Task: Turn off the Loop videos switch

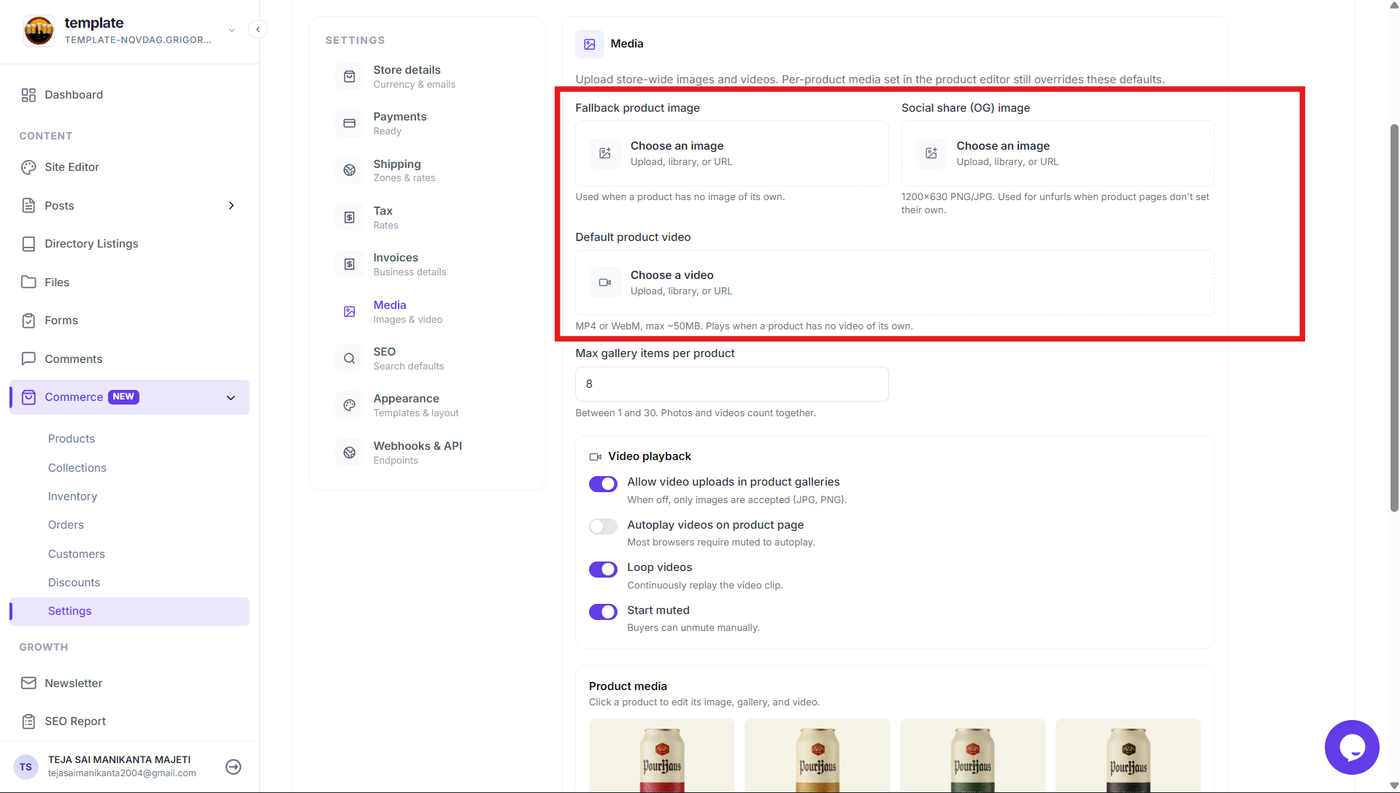Action: coord(603,569)
